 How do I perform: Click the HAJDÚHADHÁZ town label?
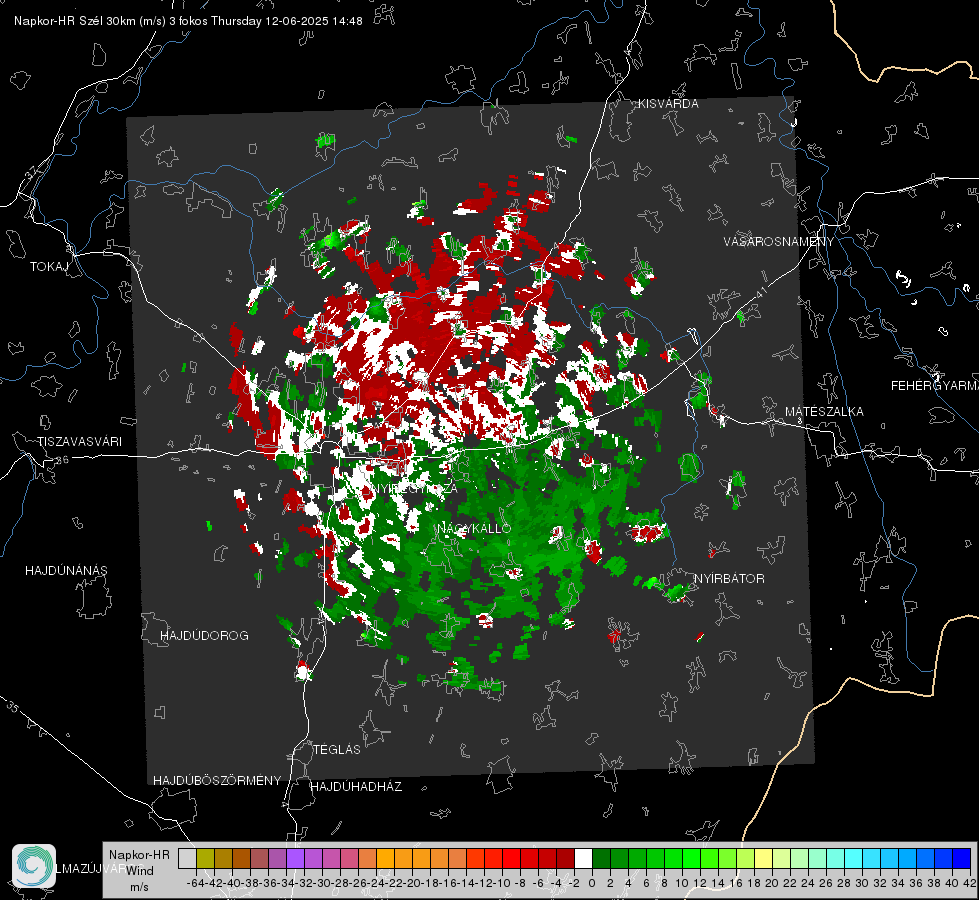pos(356,786)
